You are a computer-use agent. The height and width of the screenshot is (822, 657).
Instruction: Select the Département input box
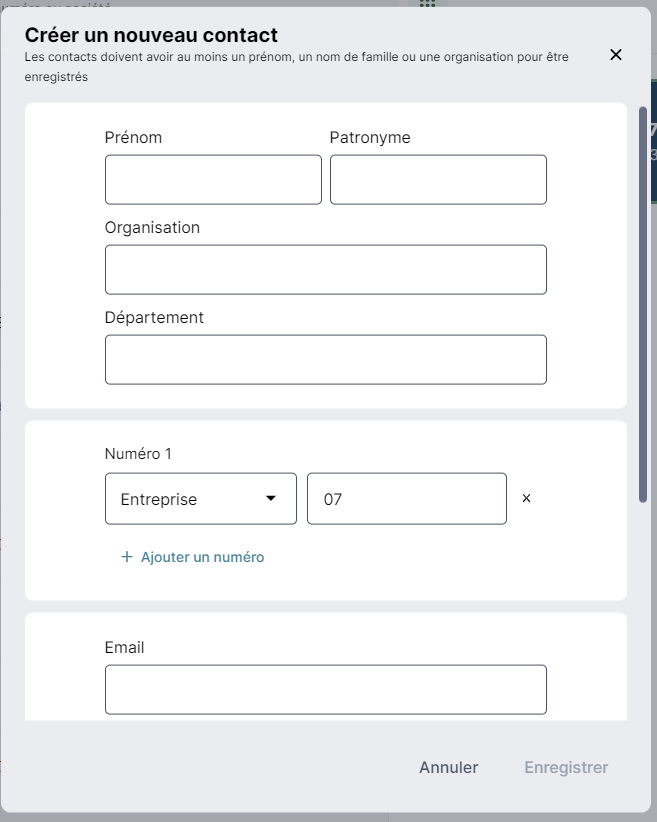[326, 360]
